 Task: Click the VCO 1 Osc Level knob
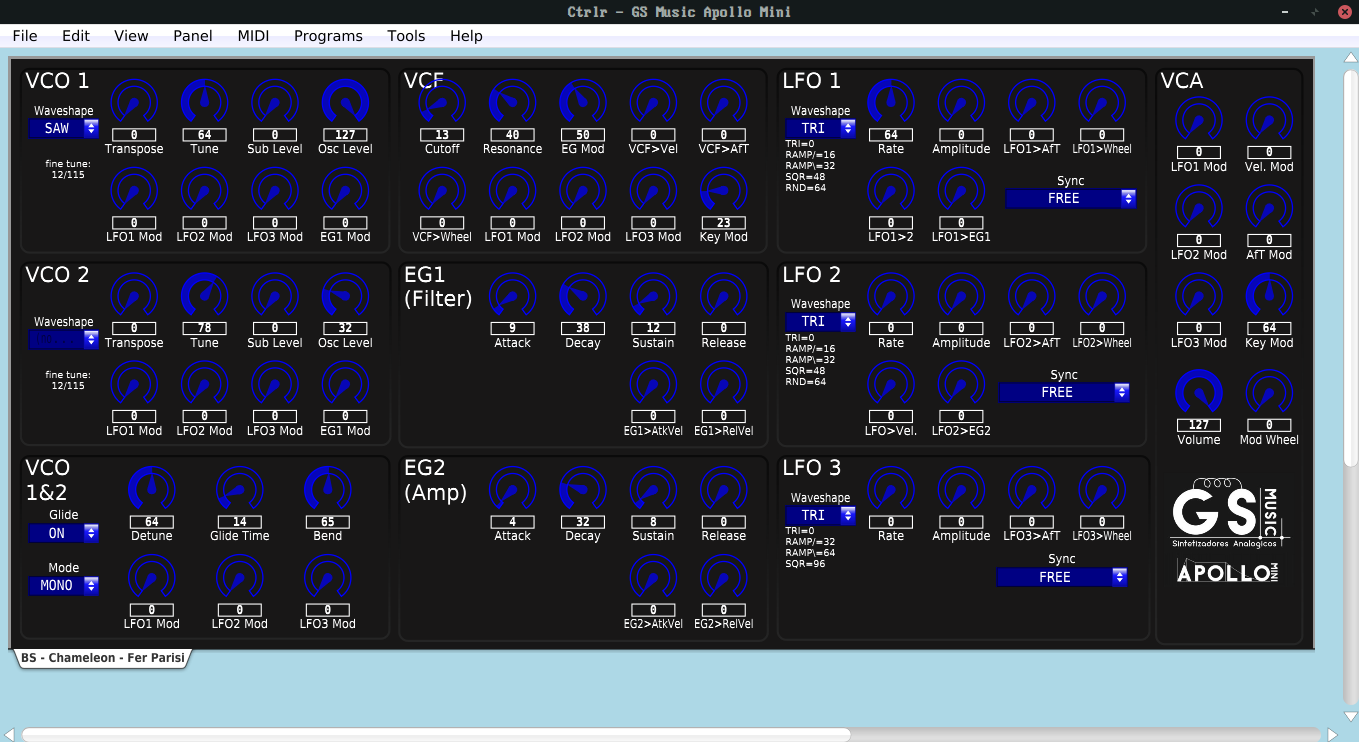click(345, 103)
